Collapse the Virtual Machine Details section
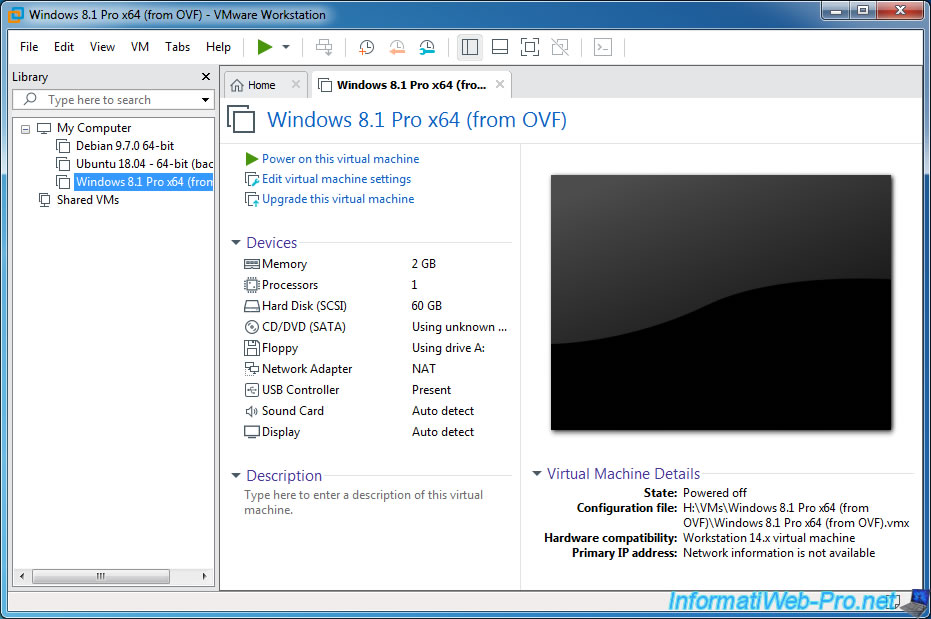The height and width of the screenshot is (619, 931). pos(537,474)
